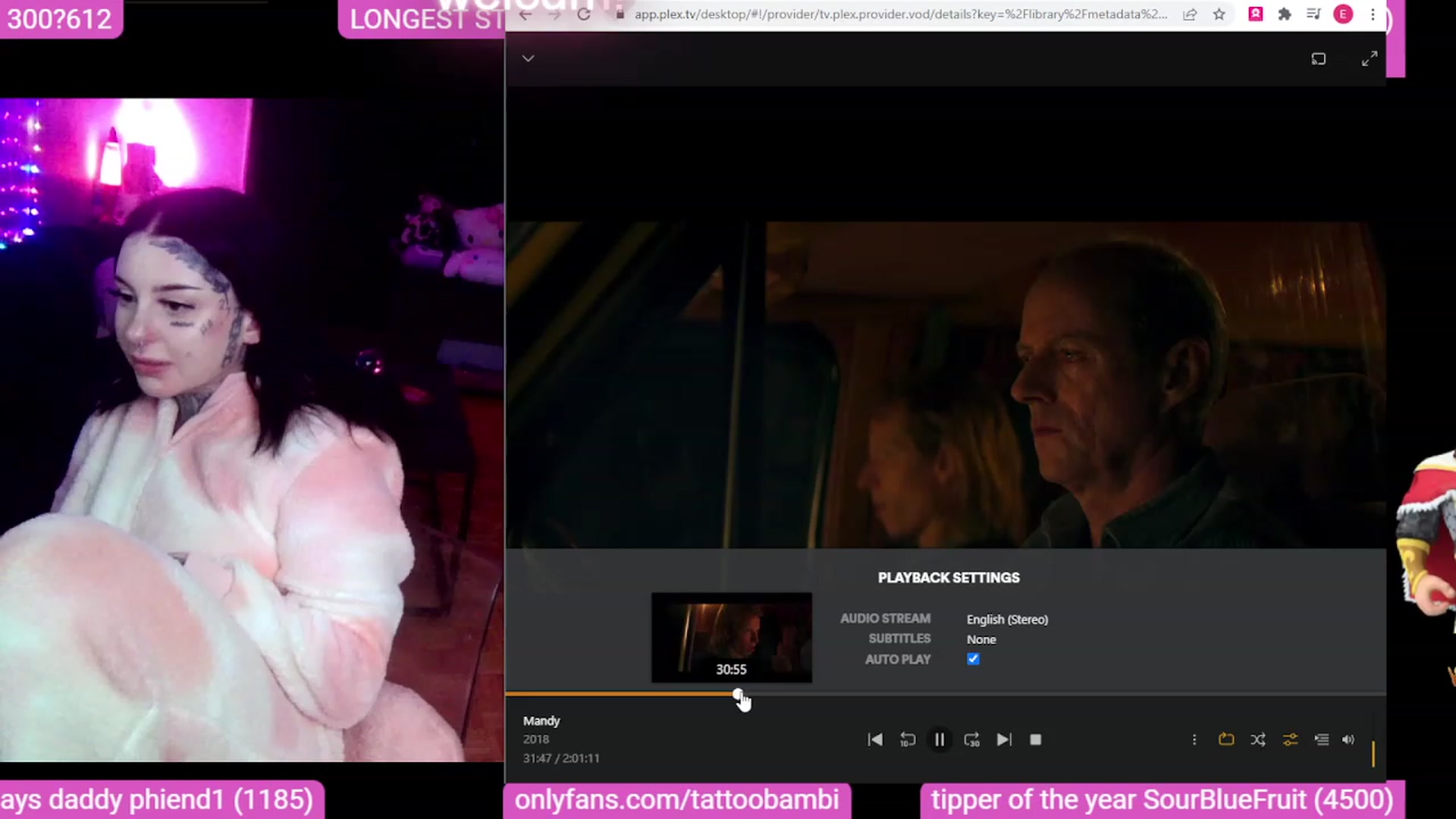
Task: Skip forward 30 seconds in player
Action: 971,739
